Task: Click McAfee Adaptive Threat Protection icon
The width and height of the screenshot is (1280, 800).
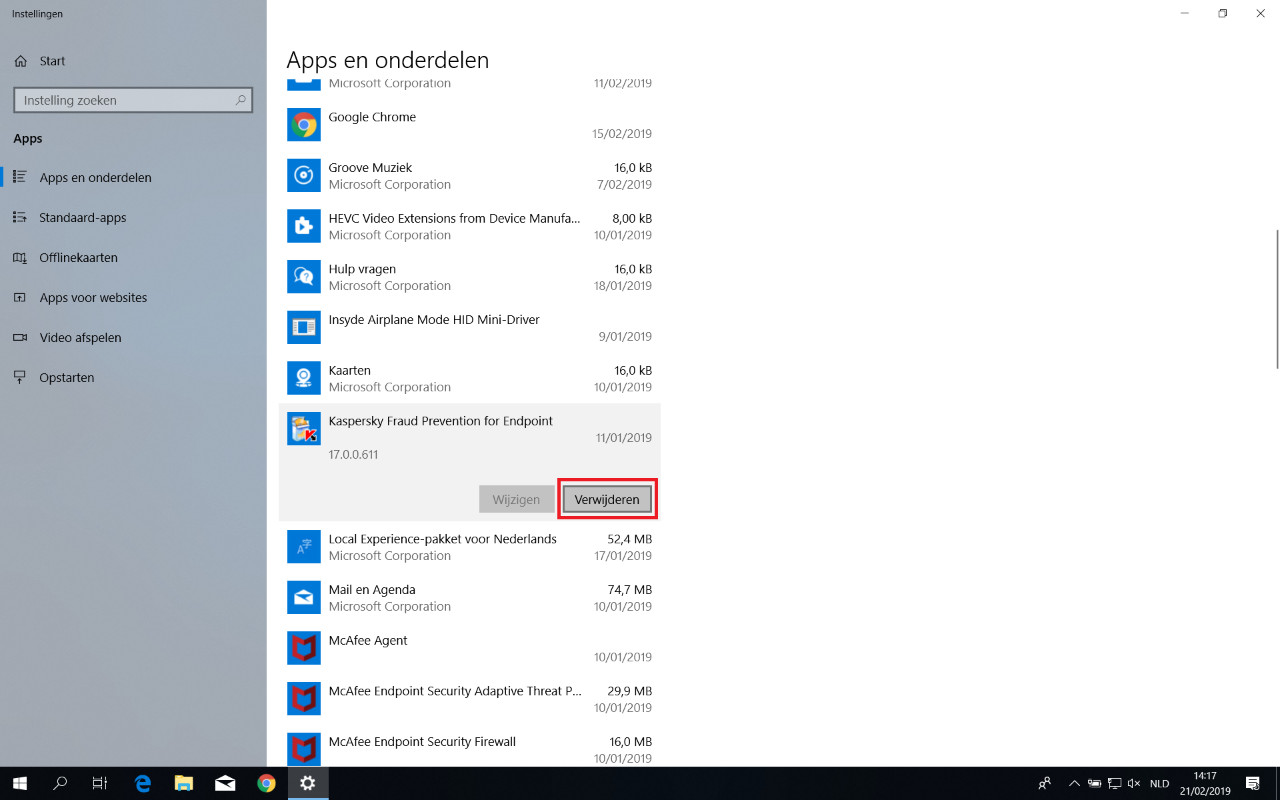Action: click(x=304, y=699)
